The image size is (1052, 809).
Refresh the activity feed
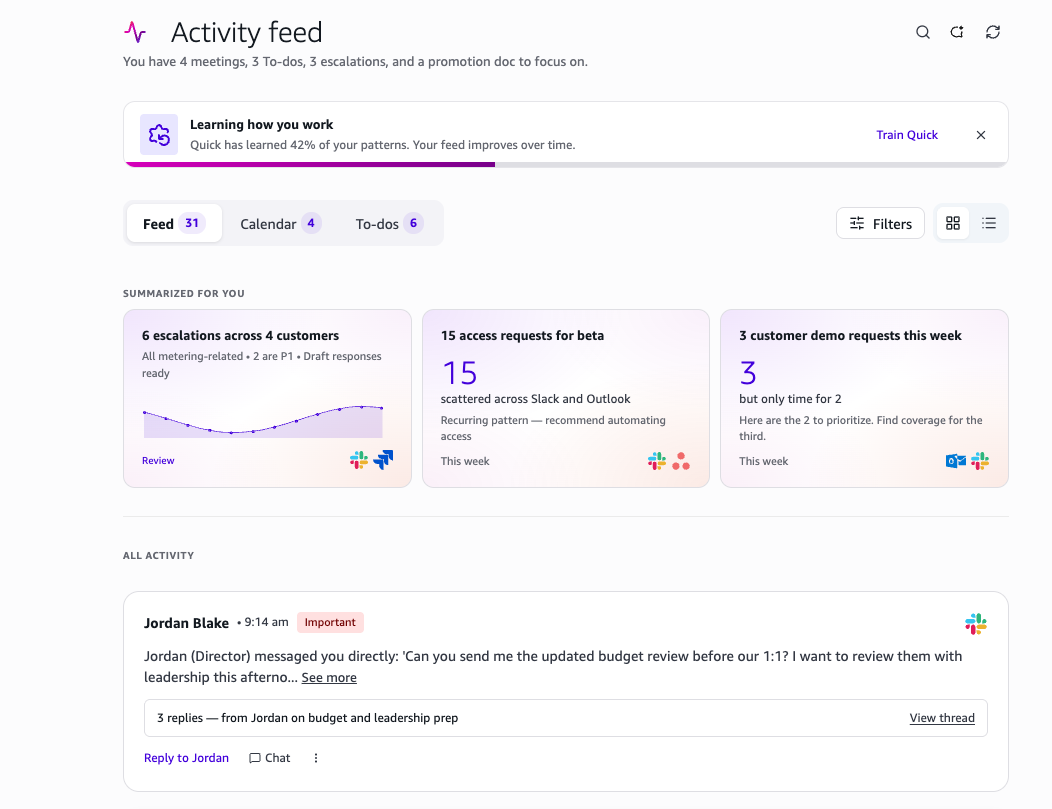[x=993, y=32]
